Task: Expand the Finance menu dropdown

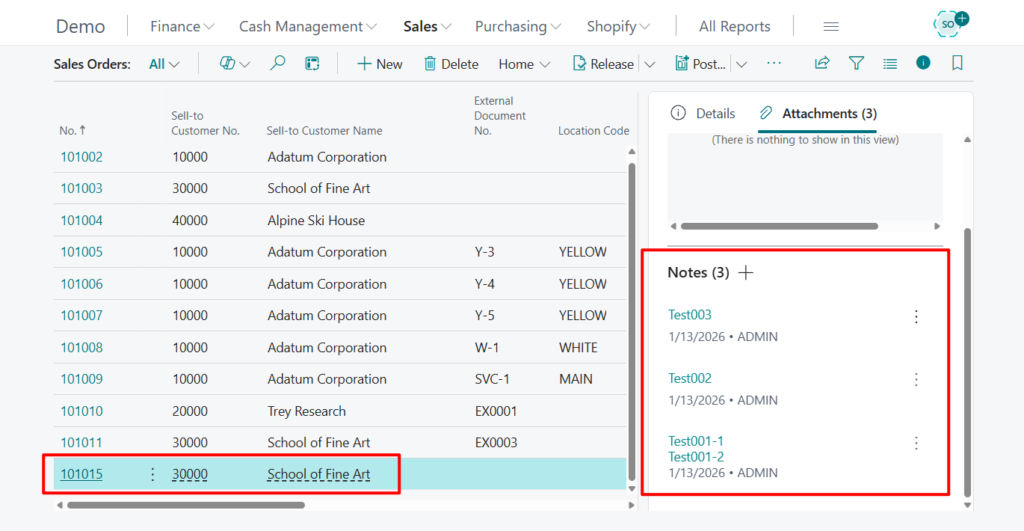Action: [x=182, y=26]
